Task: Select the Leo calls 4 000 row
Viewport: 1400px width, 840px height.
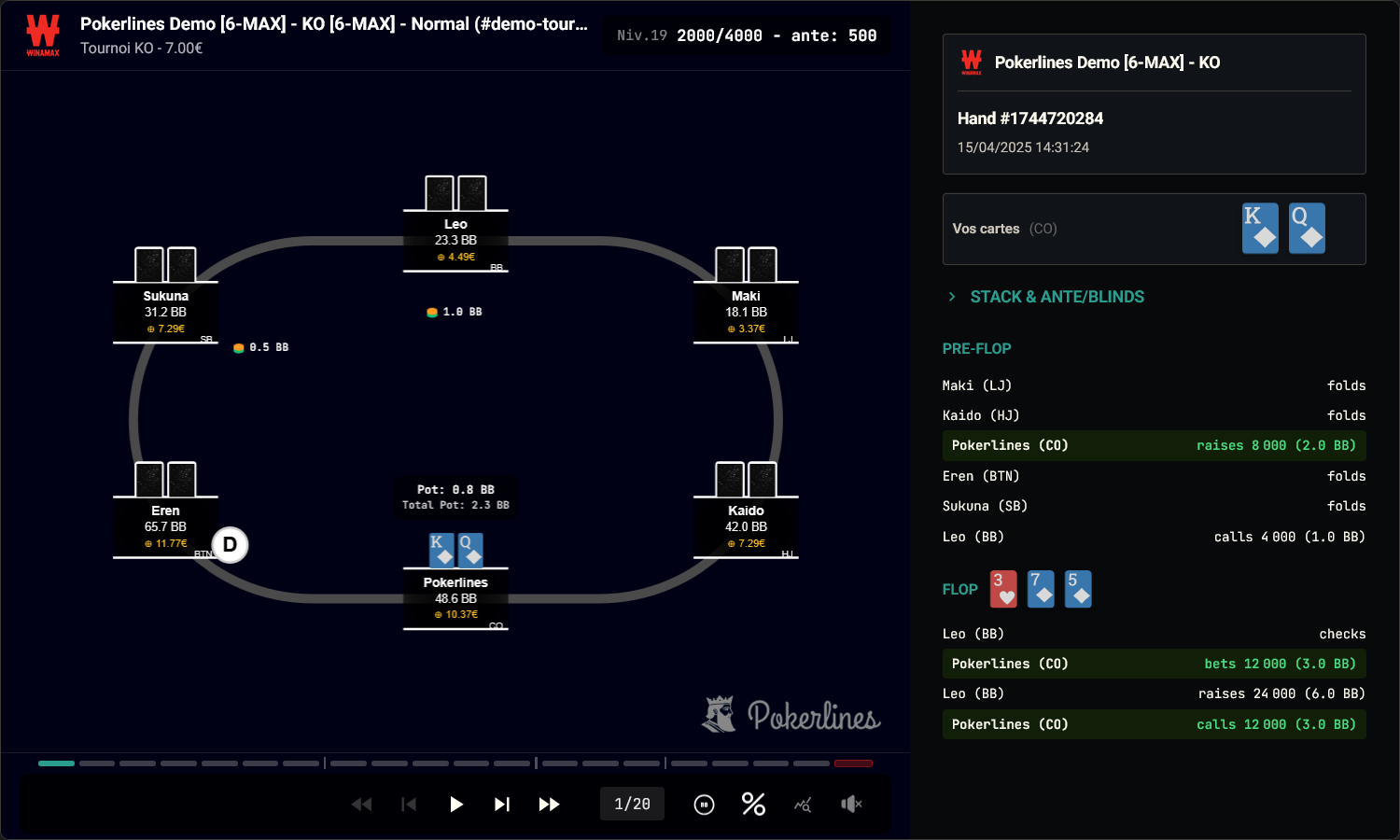Action: pyautogui.click(x=1155, y=537)
